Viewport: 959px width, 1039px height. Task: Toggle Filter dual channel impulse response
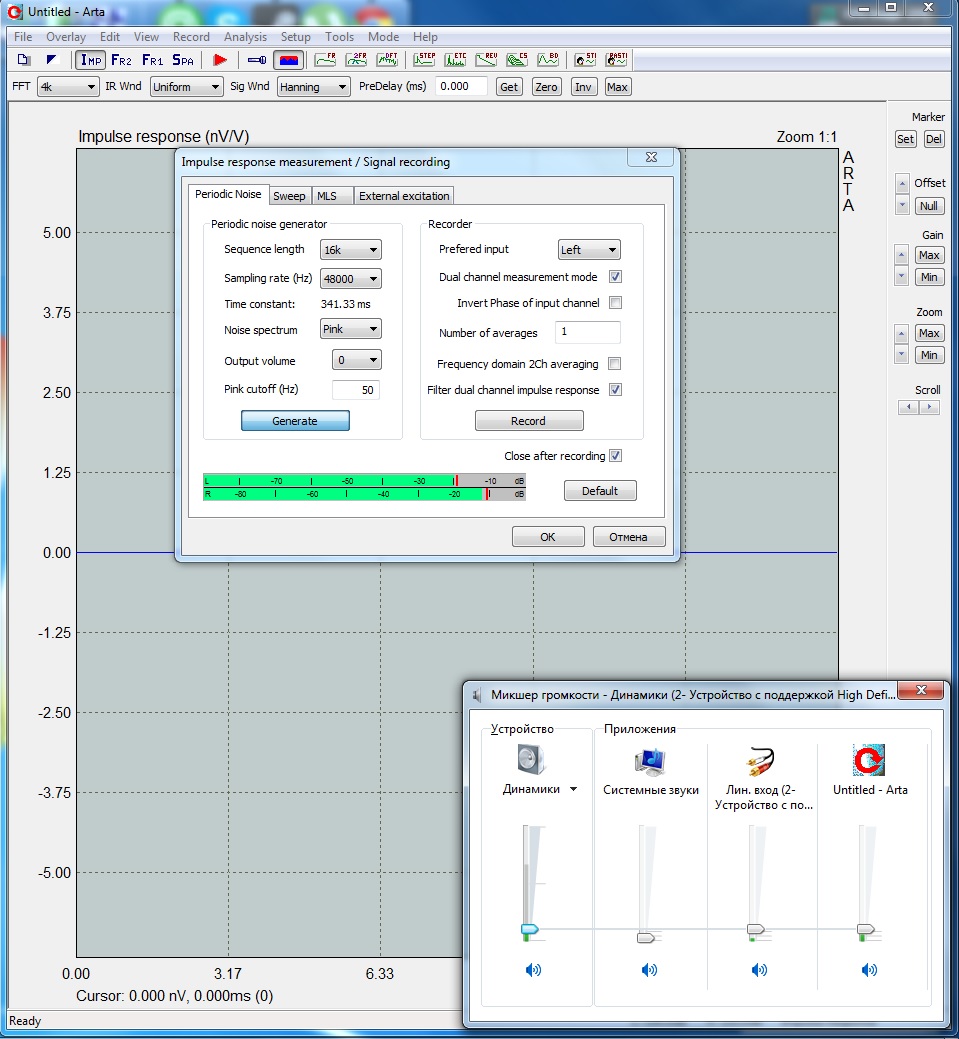(x=615, y=390)
